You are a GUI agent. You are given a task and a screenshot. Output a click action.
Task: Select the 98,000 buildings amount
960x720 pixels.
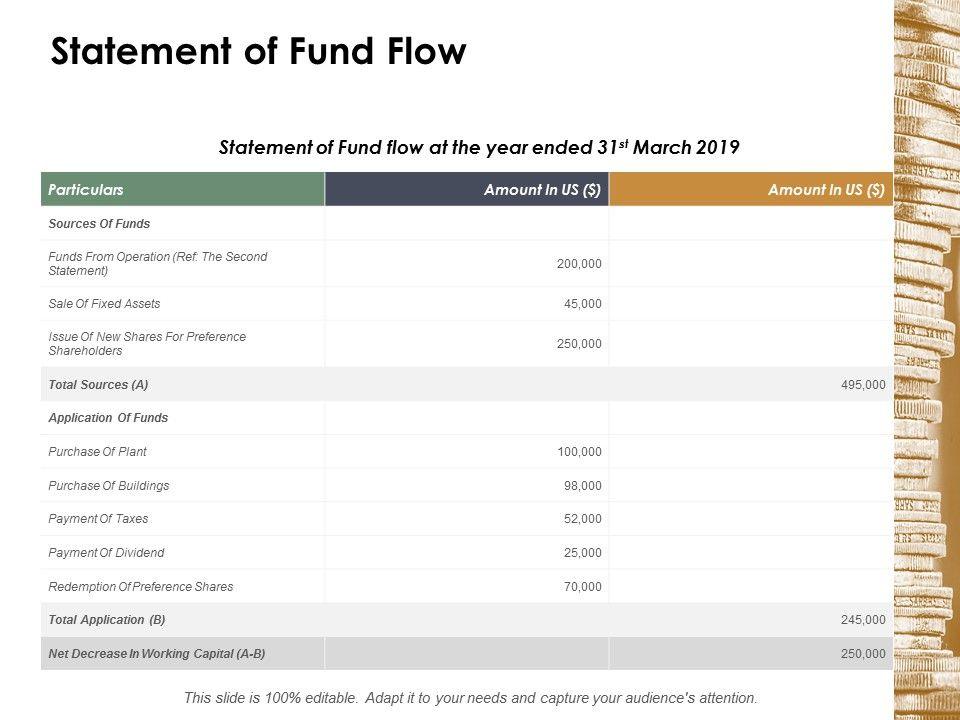(x=583, y=486)
